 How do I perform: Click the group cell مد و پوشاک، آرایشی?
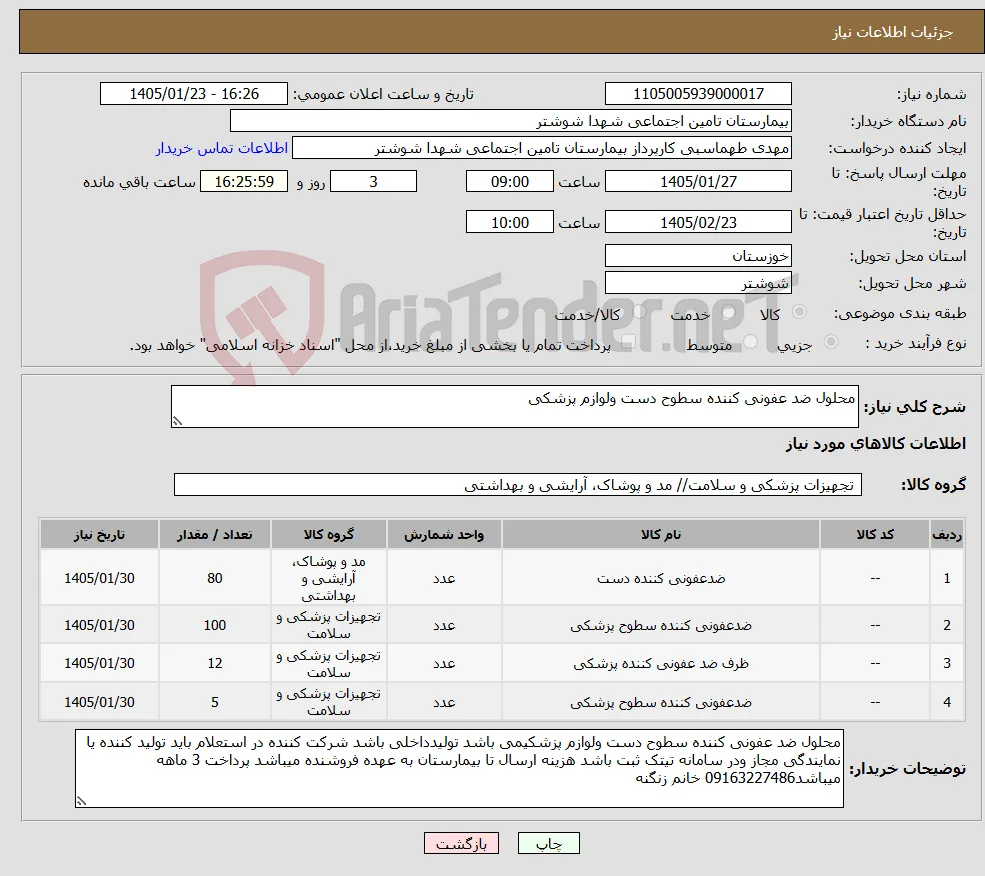[x=329, y=578]
